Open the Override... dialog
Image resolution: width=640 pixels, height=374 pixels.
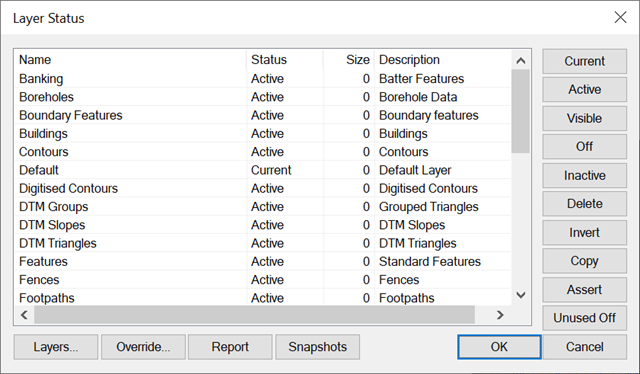coord(143,347)
